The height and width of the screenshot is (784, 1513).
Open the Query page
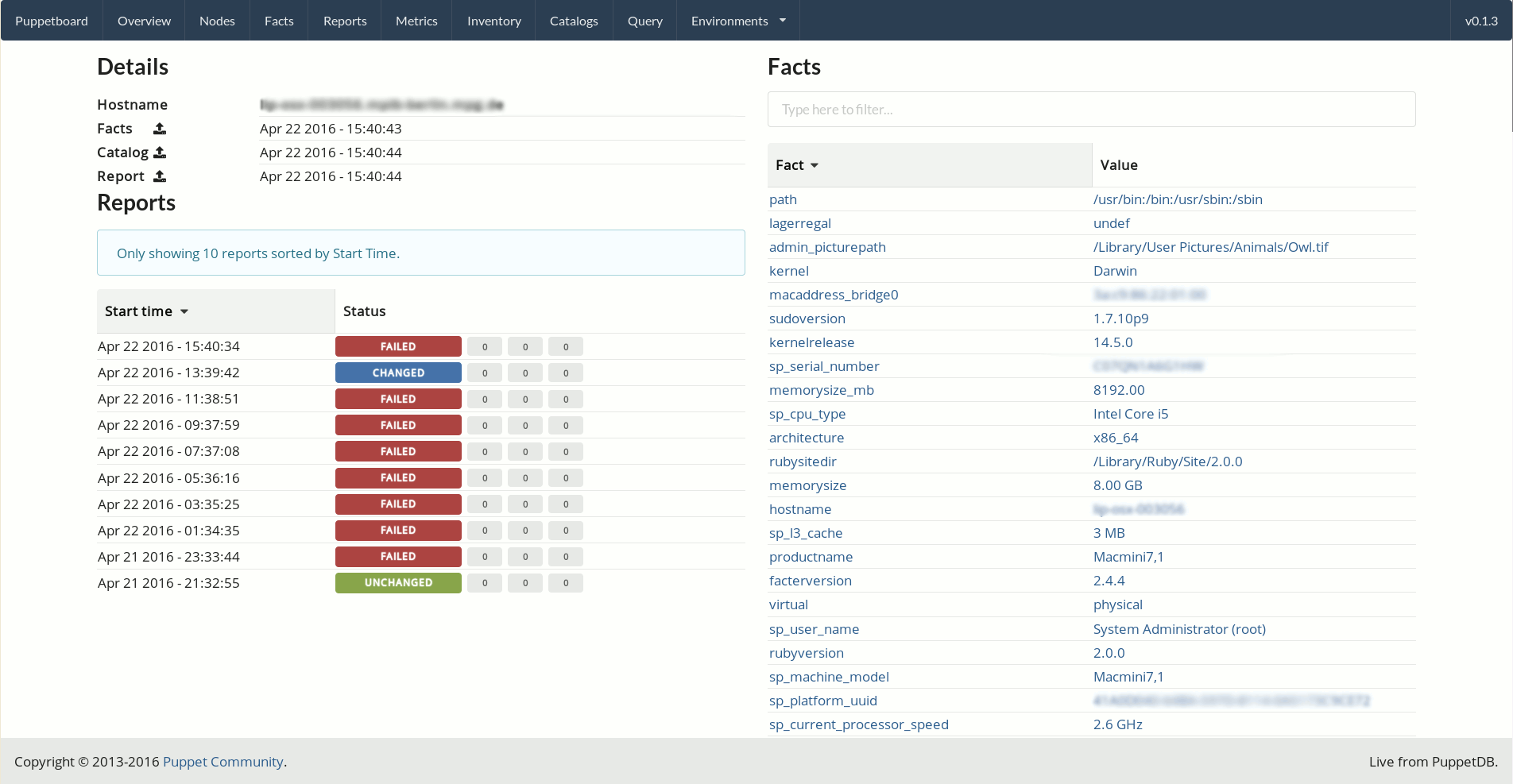coord(644,21)
